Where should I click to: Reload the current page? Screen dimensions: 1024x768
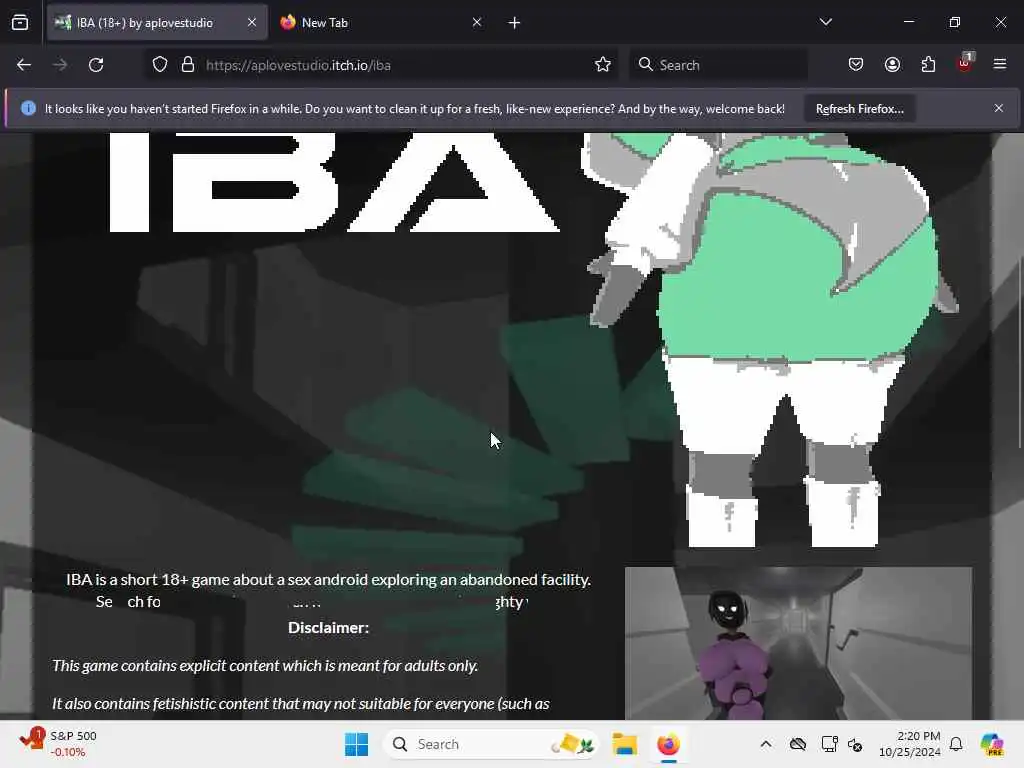(x=96, y=65)
